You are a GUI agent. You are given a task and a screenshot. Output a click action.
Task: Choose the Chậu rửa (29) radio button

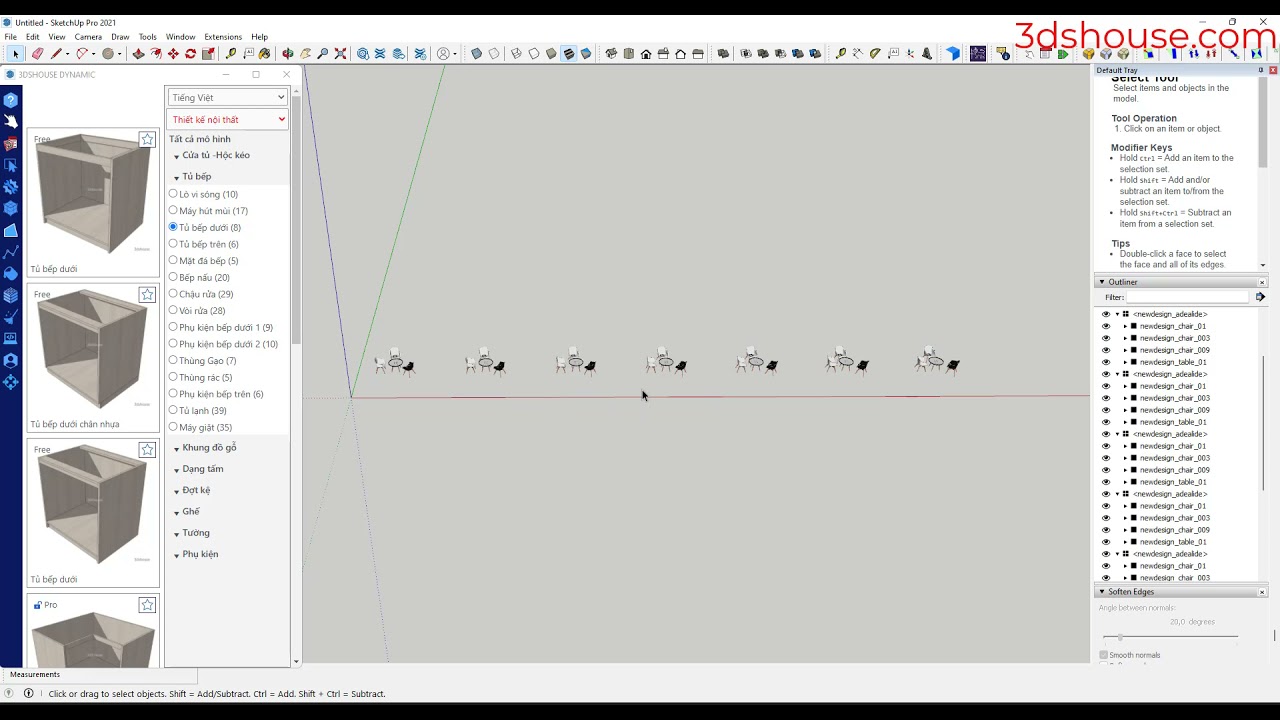click(173, 293)
